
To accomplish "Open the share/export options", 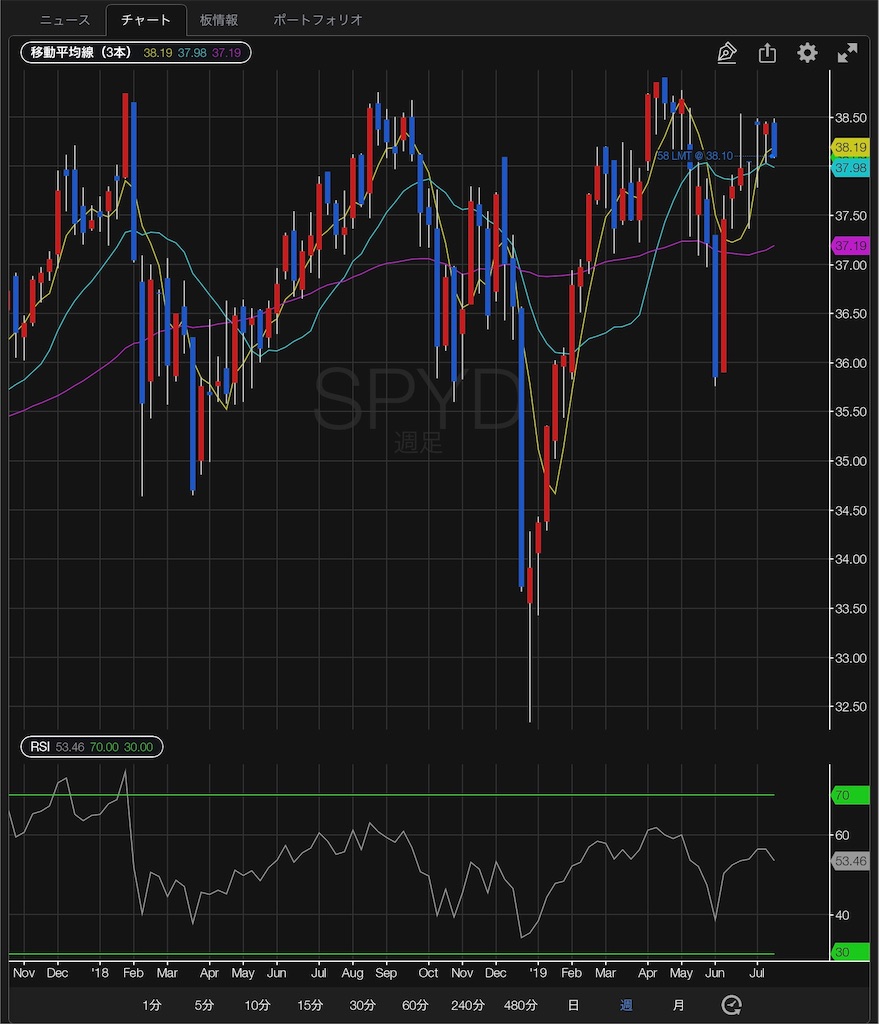I will pos(767,52).
